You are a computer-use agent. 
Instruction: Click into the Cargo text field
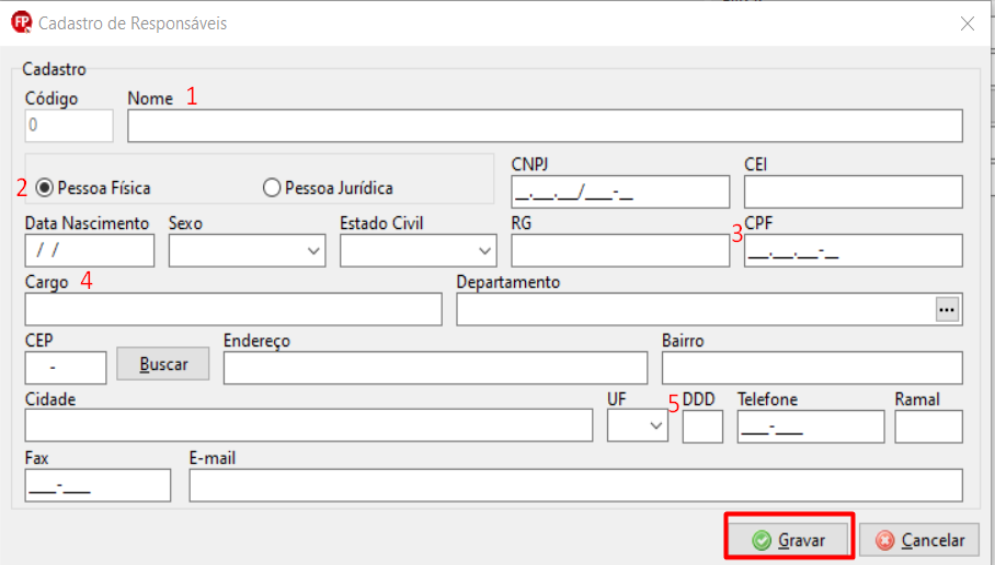[x=232, y=310]
